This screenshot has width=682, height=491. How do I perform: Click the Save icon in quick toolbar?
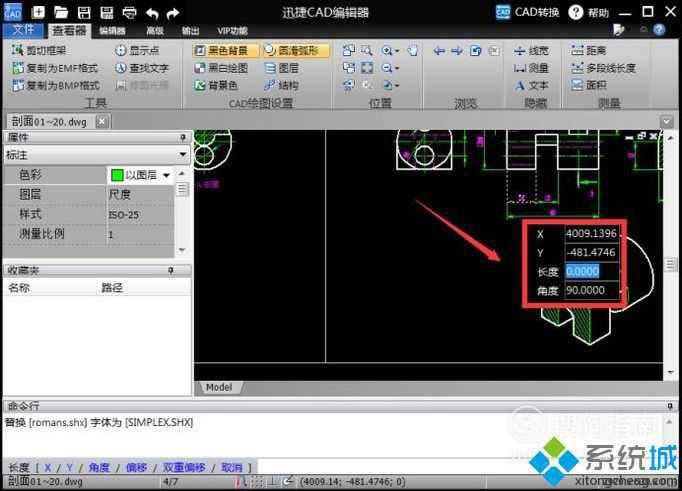(x=84, y=12)
